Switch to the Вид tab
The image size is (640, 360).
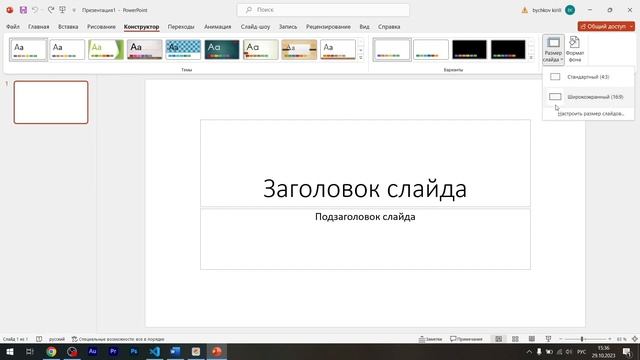pos(364,27)
